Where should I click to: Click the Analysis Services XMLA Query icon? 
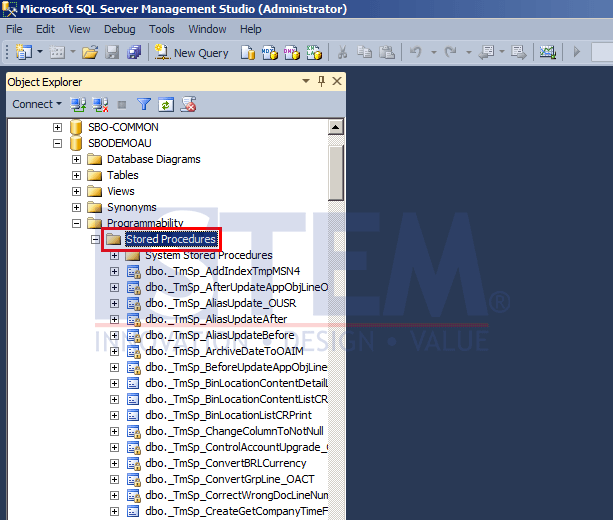314,52
